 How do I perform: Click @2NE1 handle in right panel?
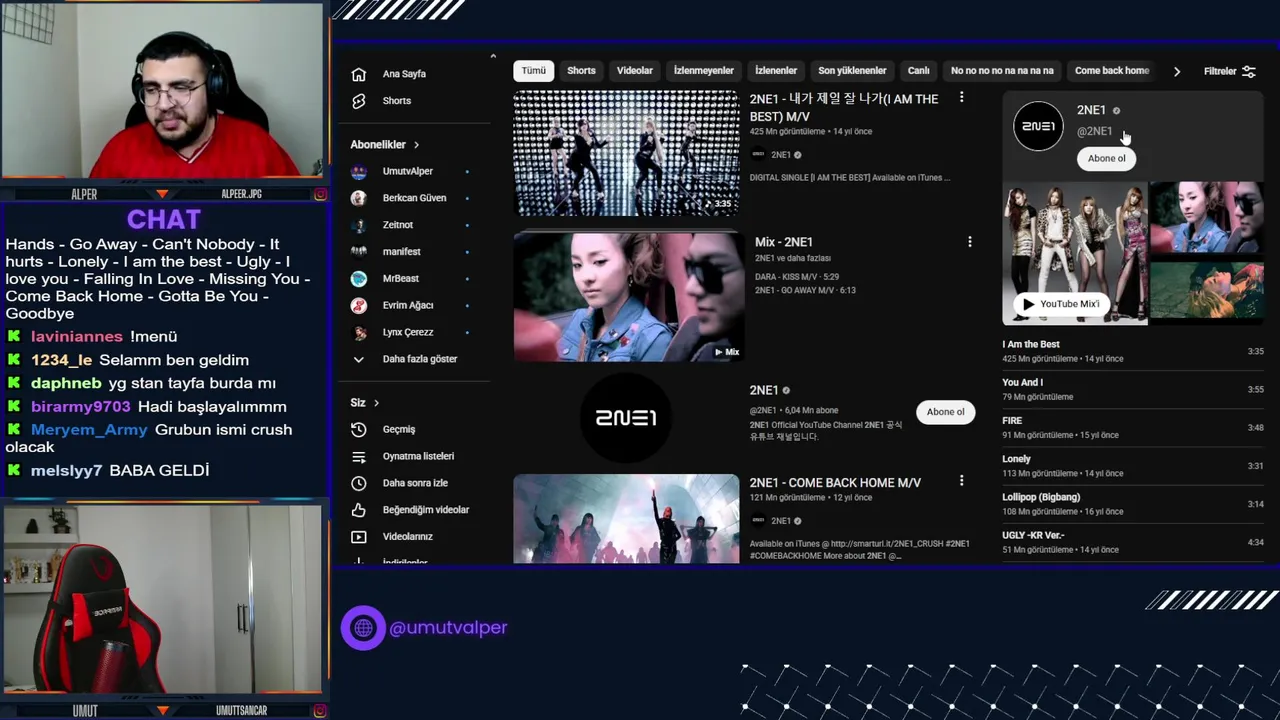[x=1094, y=131]
